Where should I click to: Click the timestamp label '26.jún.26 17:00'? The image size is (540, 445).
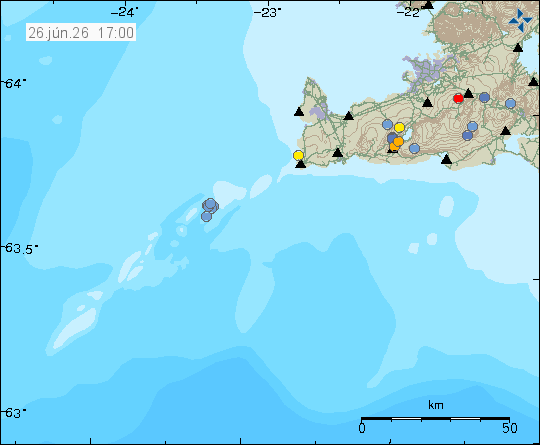point(81,33)
